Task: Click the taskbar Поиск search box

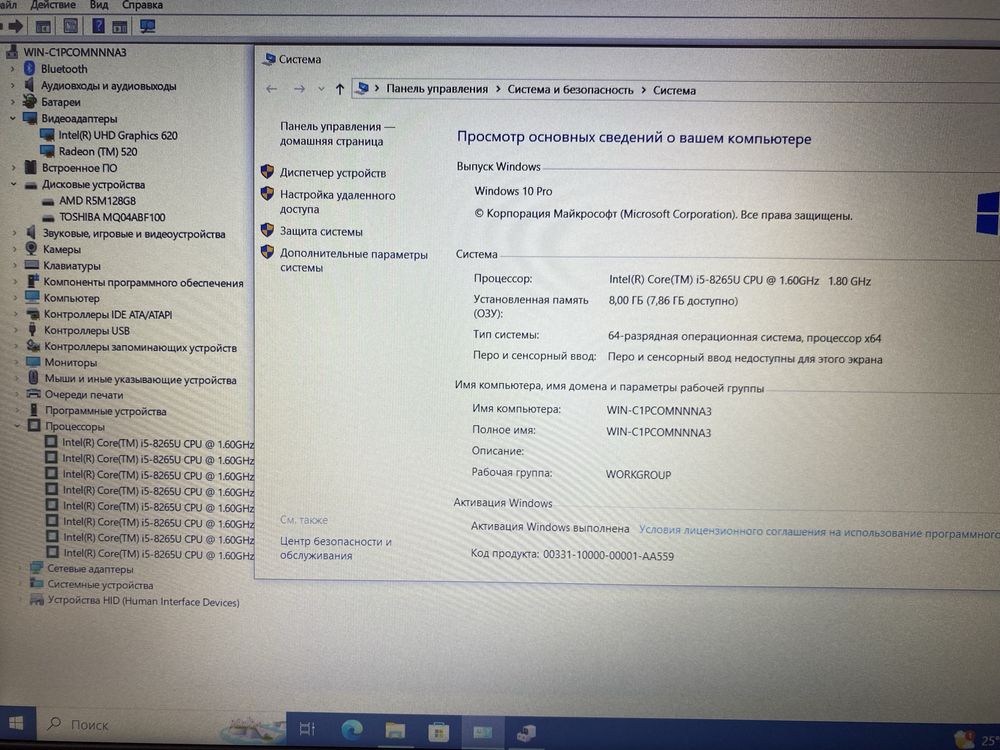Action: pos(159,725)
